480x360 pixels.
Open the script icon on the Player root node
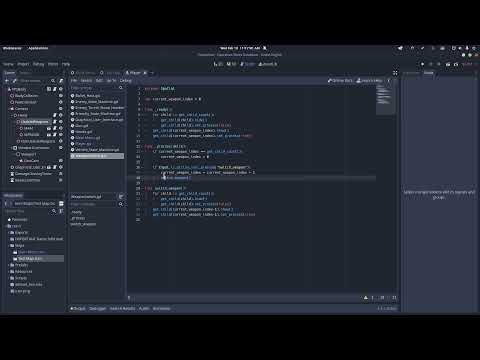(x=55, y=89)
